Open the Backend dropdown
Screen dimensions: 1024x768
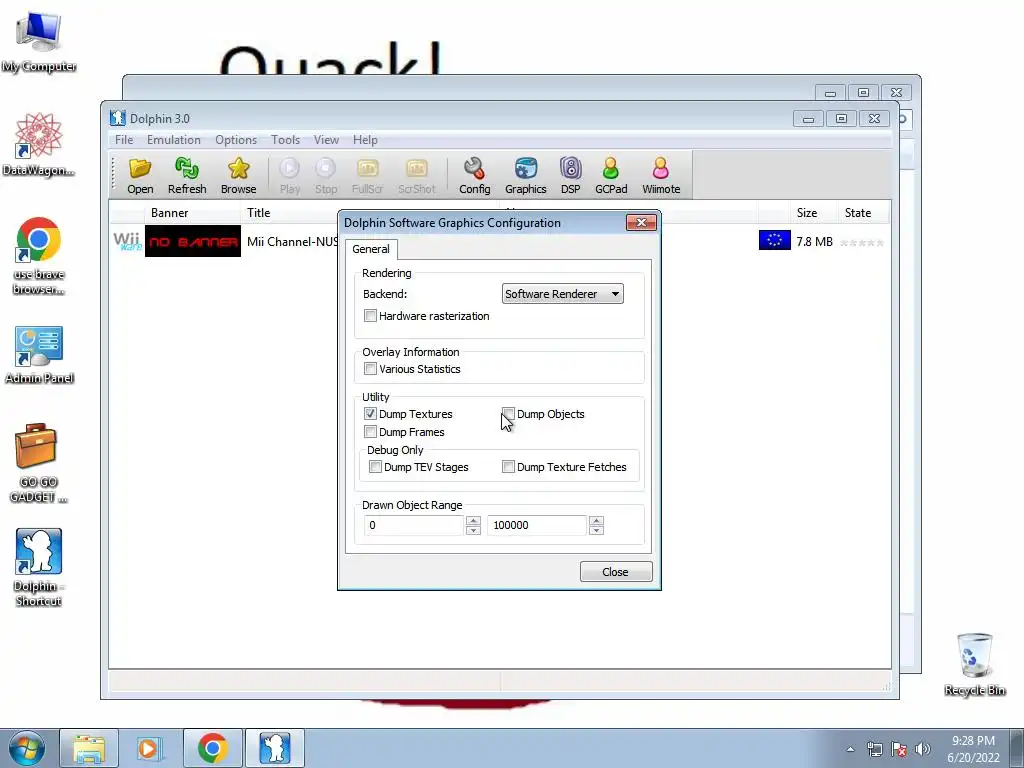click(x=562, y=294)
